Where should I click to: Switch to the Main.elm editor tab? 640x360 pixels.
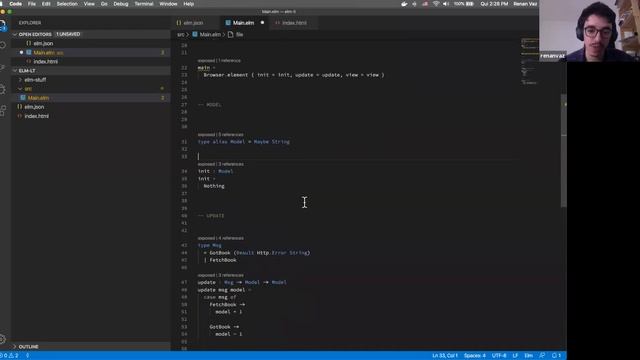pos(243,23)
